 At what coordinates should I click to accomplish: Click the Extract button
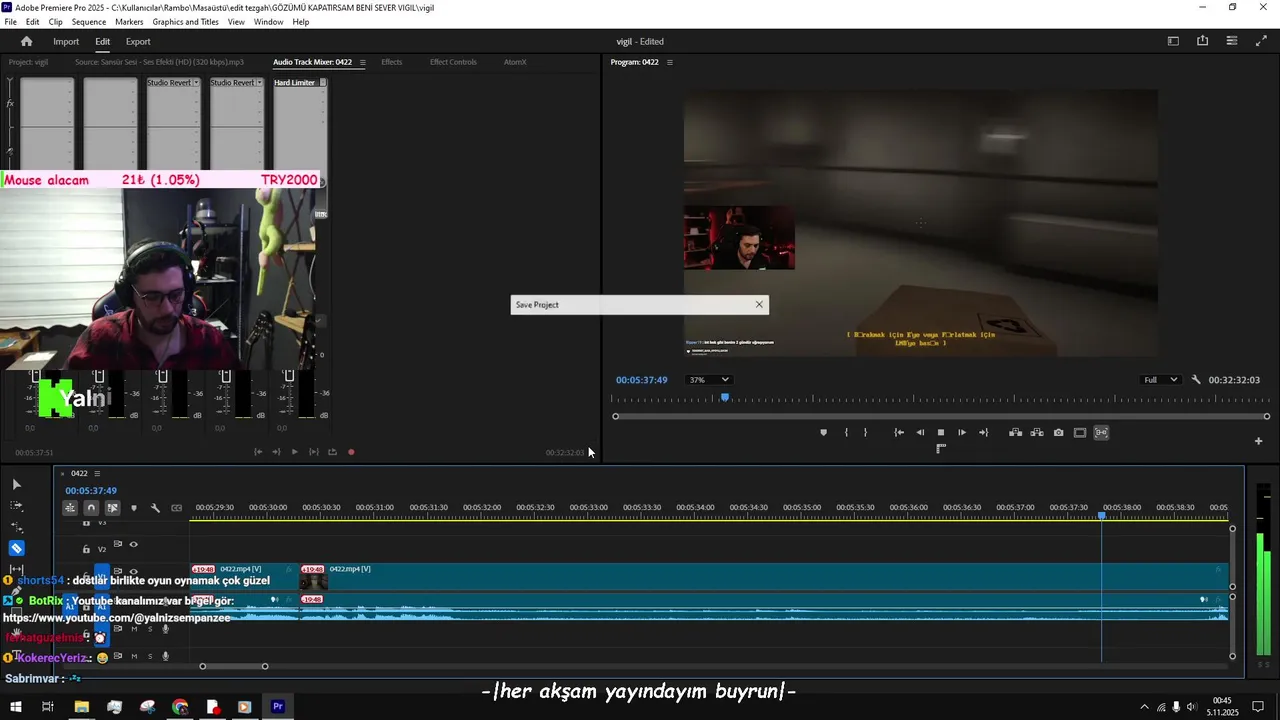(x=1037, y=433)
